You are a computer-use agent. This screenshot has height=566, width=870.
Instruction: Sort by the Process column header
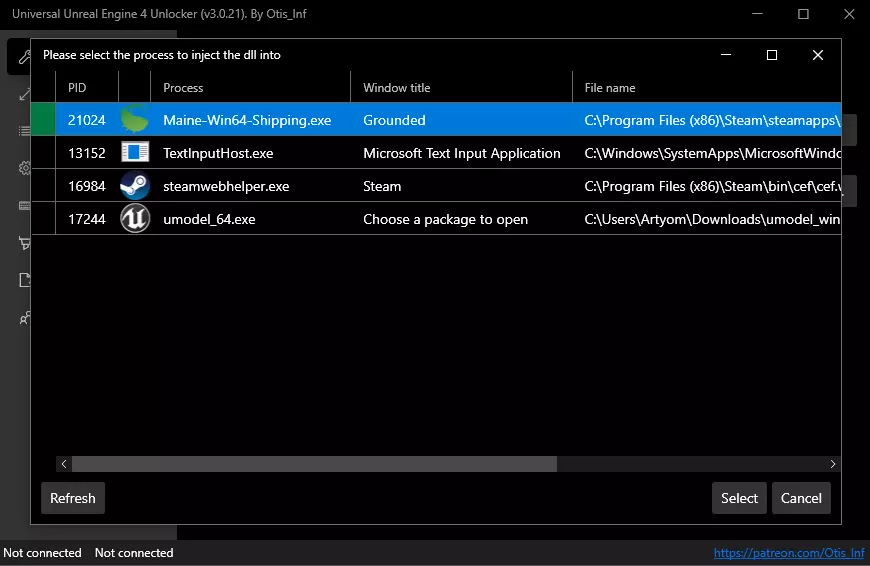pyautogui.click(x=251, y=88)
